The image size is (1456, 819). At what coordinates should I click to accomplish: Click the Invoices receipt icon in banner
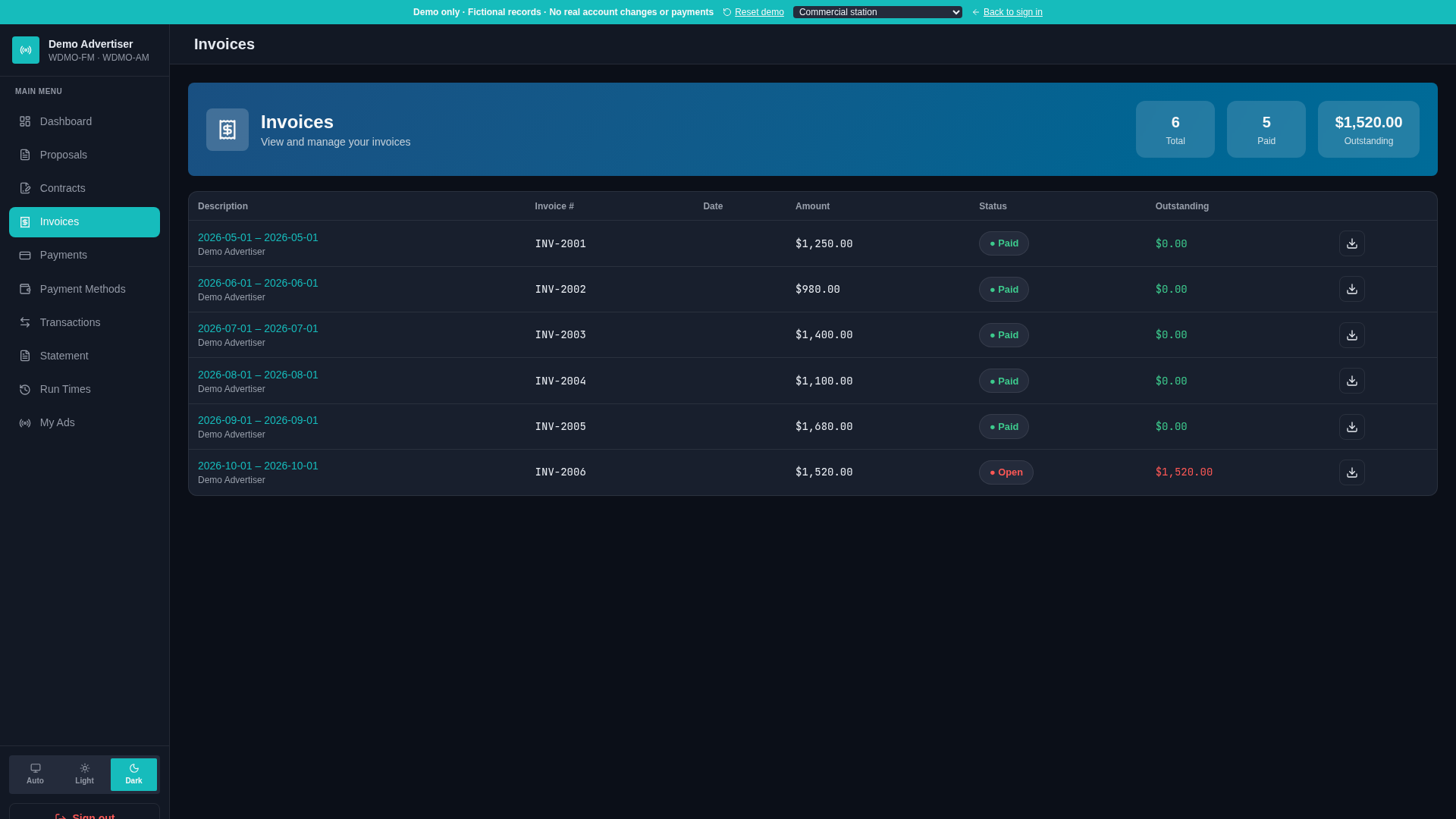point(227,130)
